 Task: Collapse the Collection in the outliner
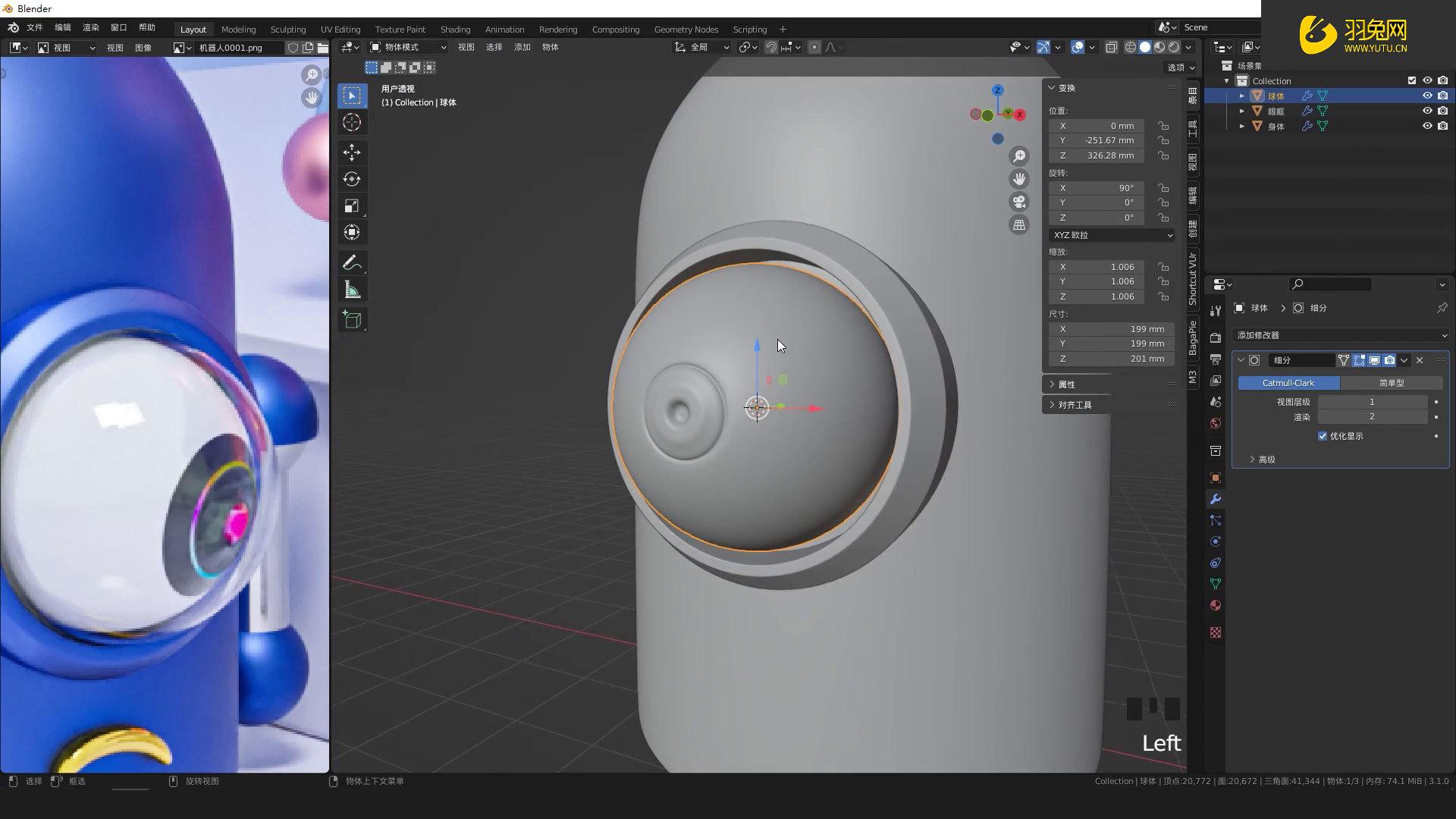1226,80
